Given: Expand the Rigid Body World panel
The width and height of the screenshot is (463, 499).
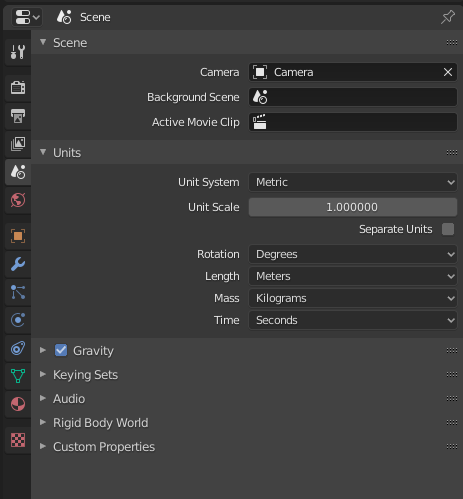Looking at the screenshot, I should [x=43, y=422].
